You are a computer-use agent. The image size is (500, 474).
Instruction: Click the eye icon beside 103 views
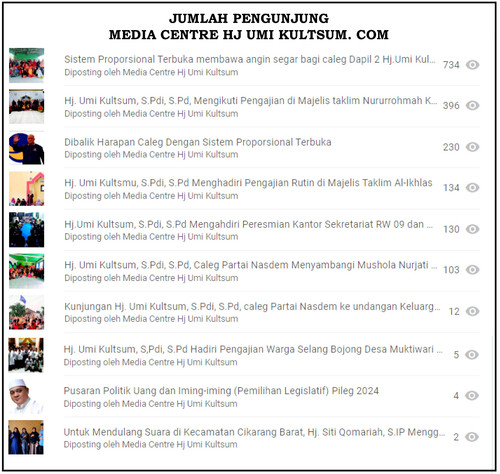(x=472, y=270)
